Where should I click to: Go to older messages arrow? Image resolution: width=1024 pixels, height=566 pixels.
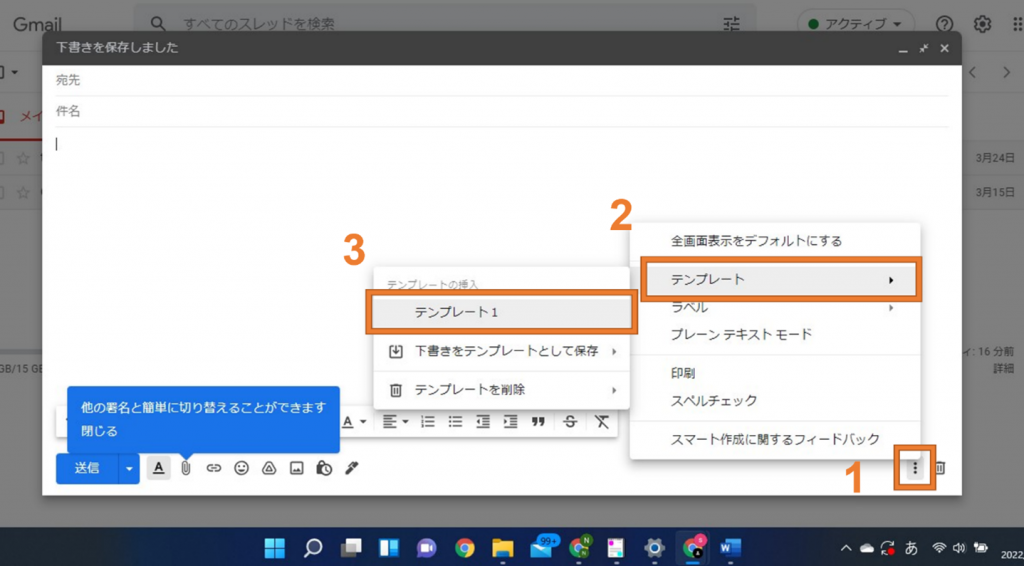1006,72
